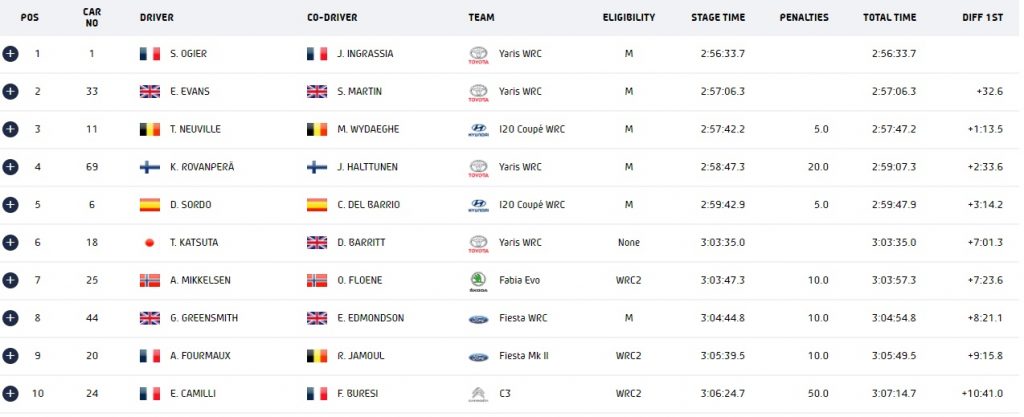Select driver A. Fourmaux's name

tap(200, 356)
